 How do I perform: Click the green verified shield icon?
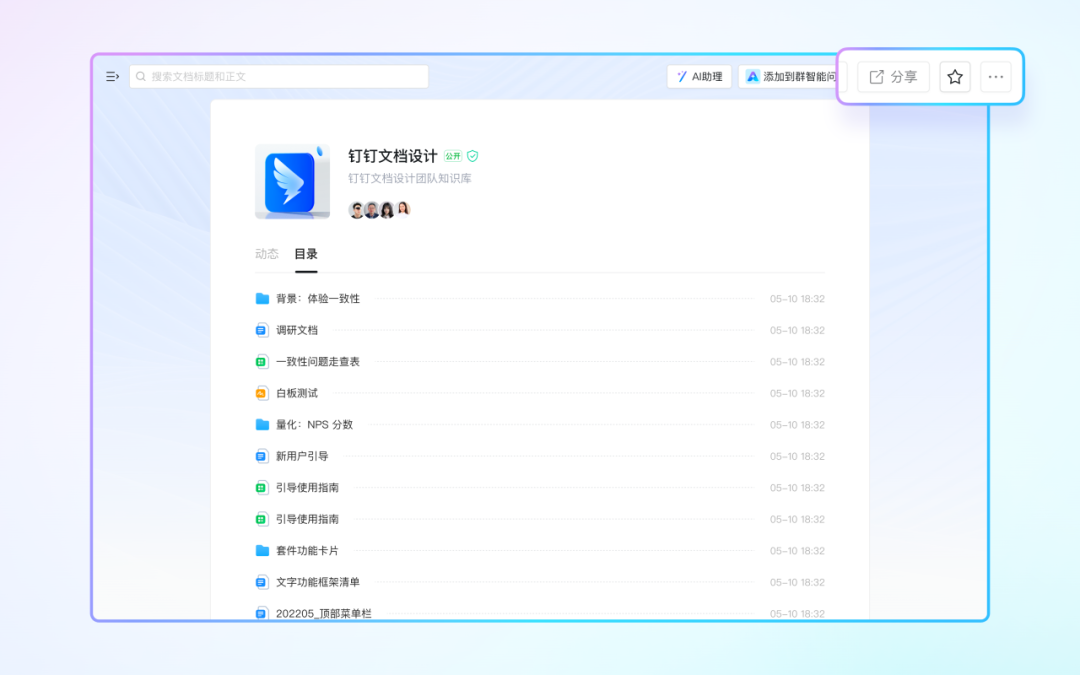(473, 156)
